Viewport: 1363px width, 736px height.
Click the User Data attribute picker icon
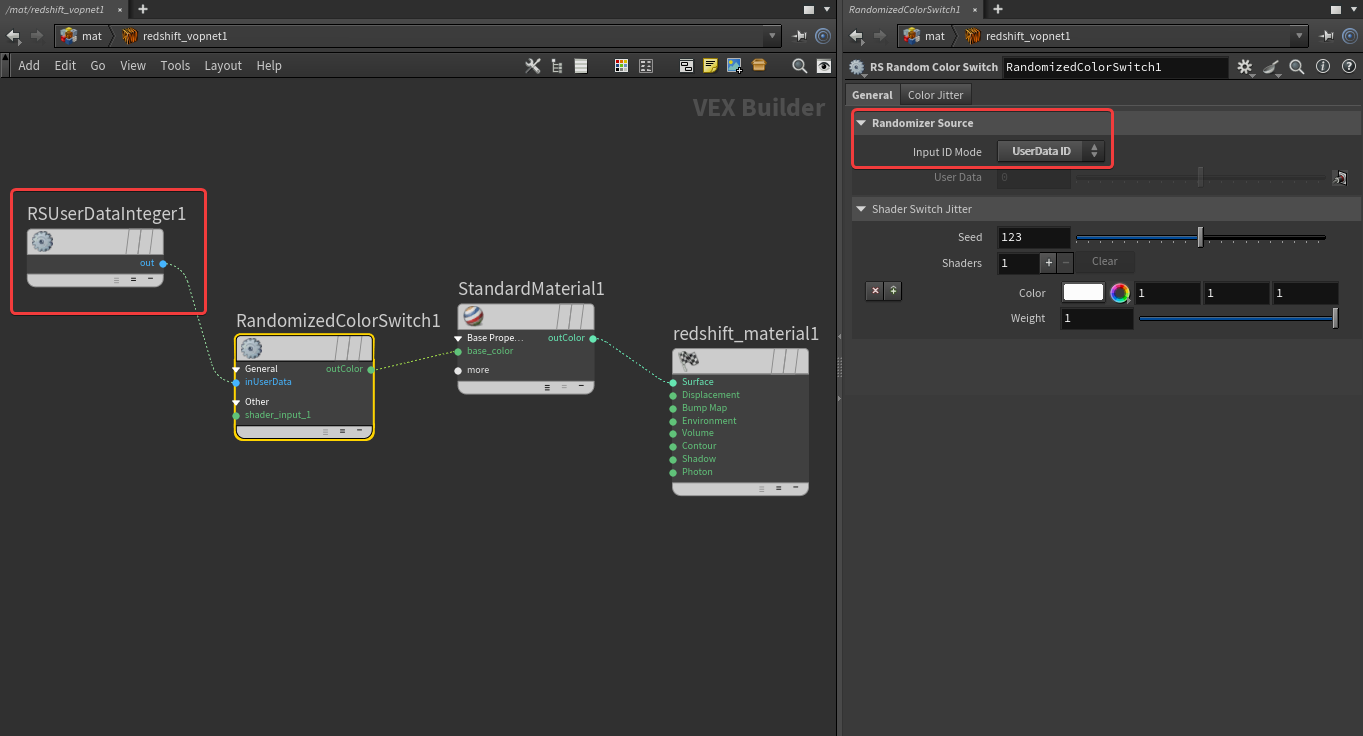click(x=1340, y=178)
